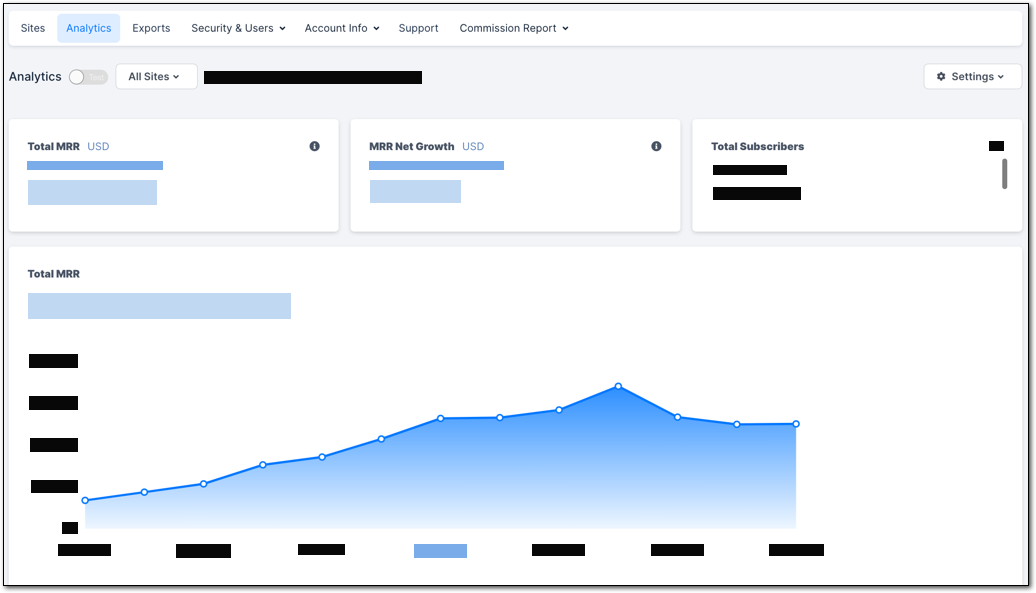Open the Settings dropdown chevron
This screenshot has width=1036, height=593.
tap(999, 76)
